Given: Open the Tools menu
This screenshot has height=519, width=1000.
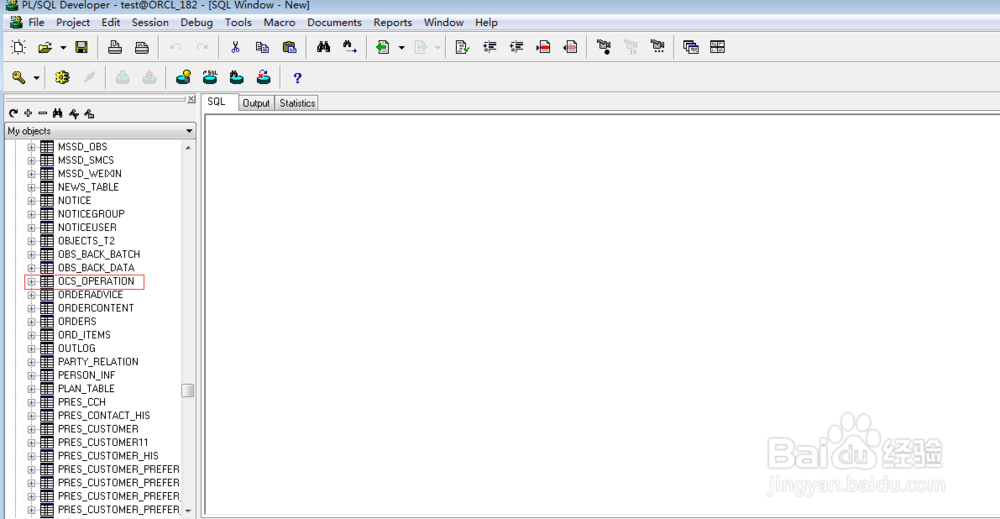Looking at the screenshot, I should point(238,22).
